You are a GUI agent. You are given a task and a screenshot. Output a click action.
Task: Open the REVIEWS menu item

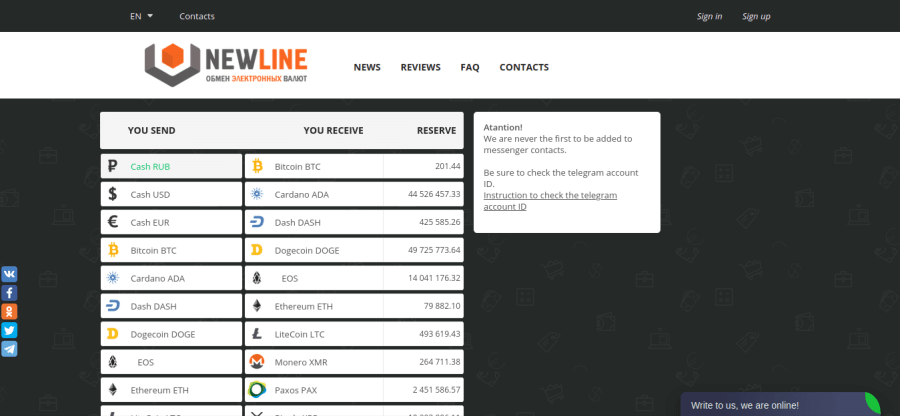(x=421, y=67)
